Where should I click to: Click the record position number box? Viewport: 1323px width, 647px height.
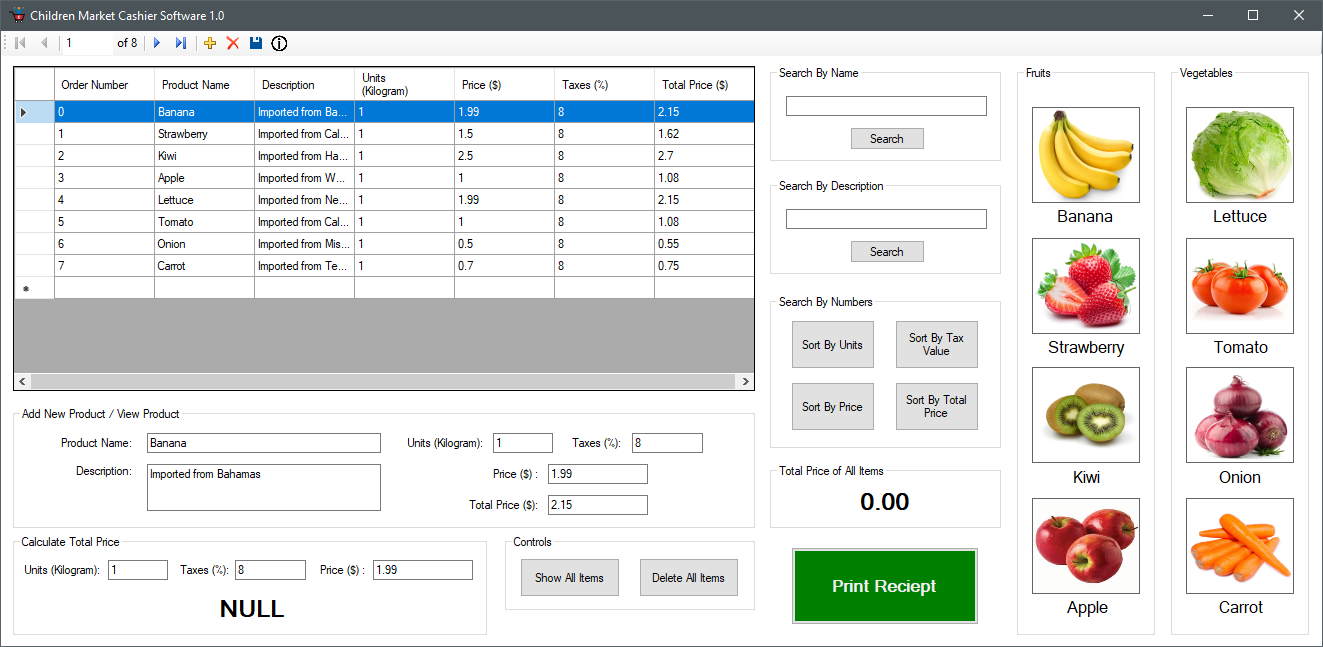coord(87,43)
